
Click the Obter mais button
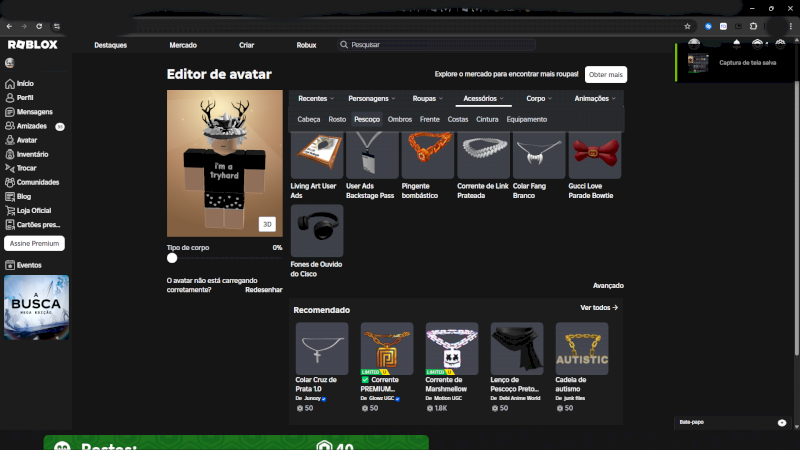[606, 74]
